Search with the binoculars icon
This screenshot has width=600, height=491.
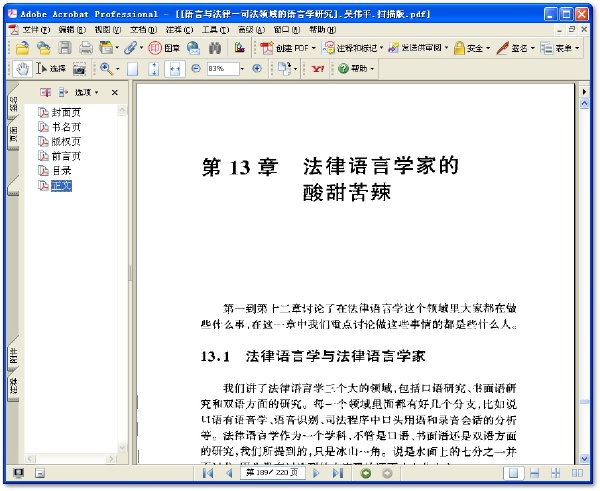click(x=215, y=48)
